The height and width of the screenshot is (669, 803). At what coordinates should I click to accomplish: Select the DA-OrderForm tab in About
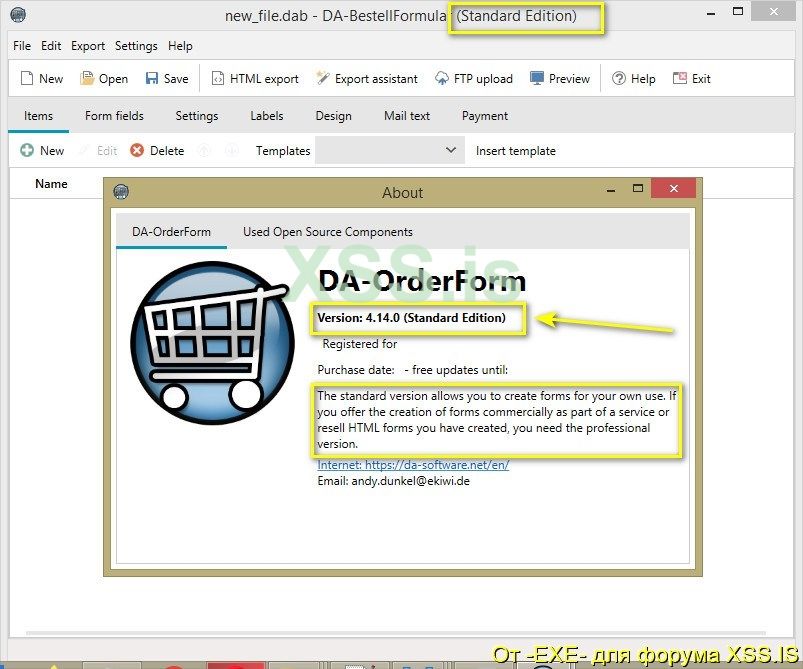[171, 232]
